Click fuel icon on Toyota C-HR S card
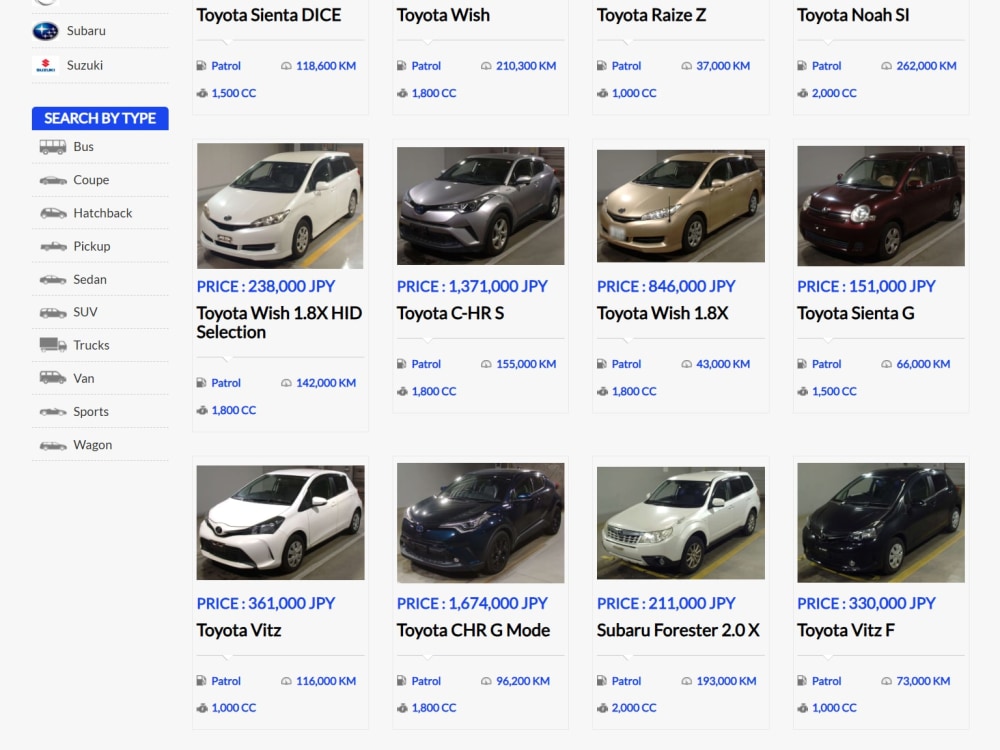 (x=401, y=364)
